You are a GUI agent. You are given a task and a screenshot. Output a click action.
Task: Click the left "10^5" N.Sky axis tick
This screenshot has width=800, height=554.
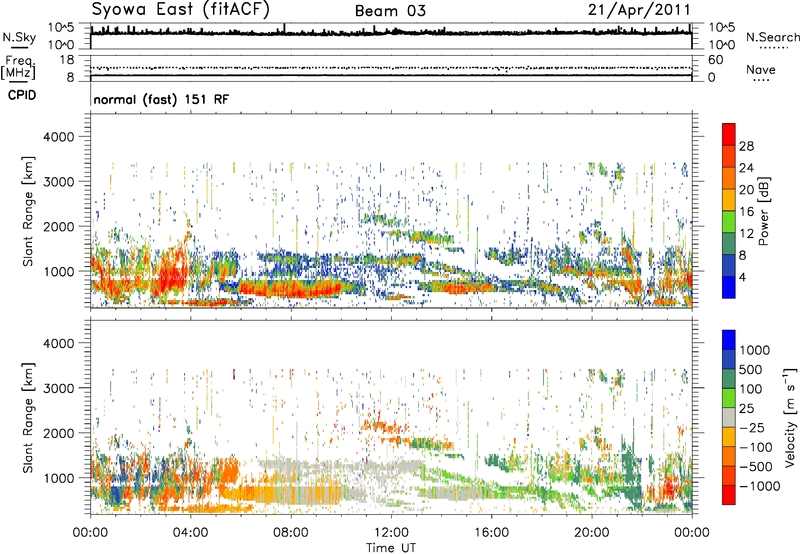pos(61,28)
